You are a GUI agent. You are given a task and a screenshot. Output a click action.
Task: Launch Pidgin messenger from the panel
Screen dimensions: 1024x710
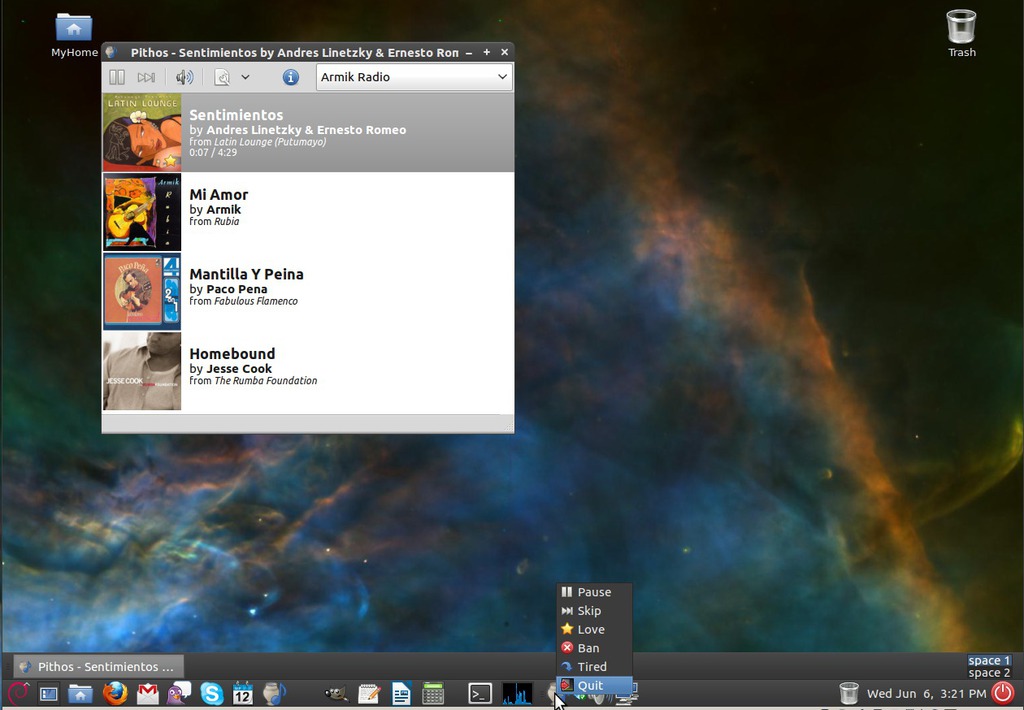click(x=179, y=693)
